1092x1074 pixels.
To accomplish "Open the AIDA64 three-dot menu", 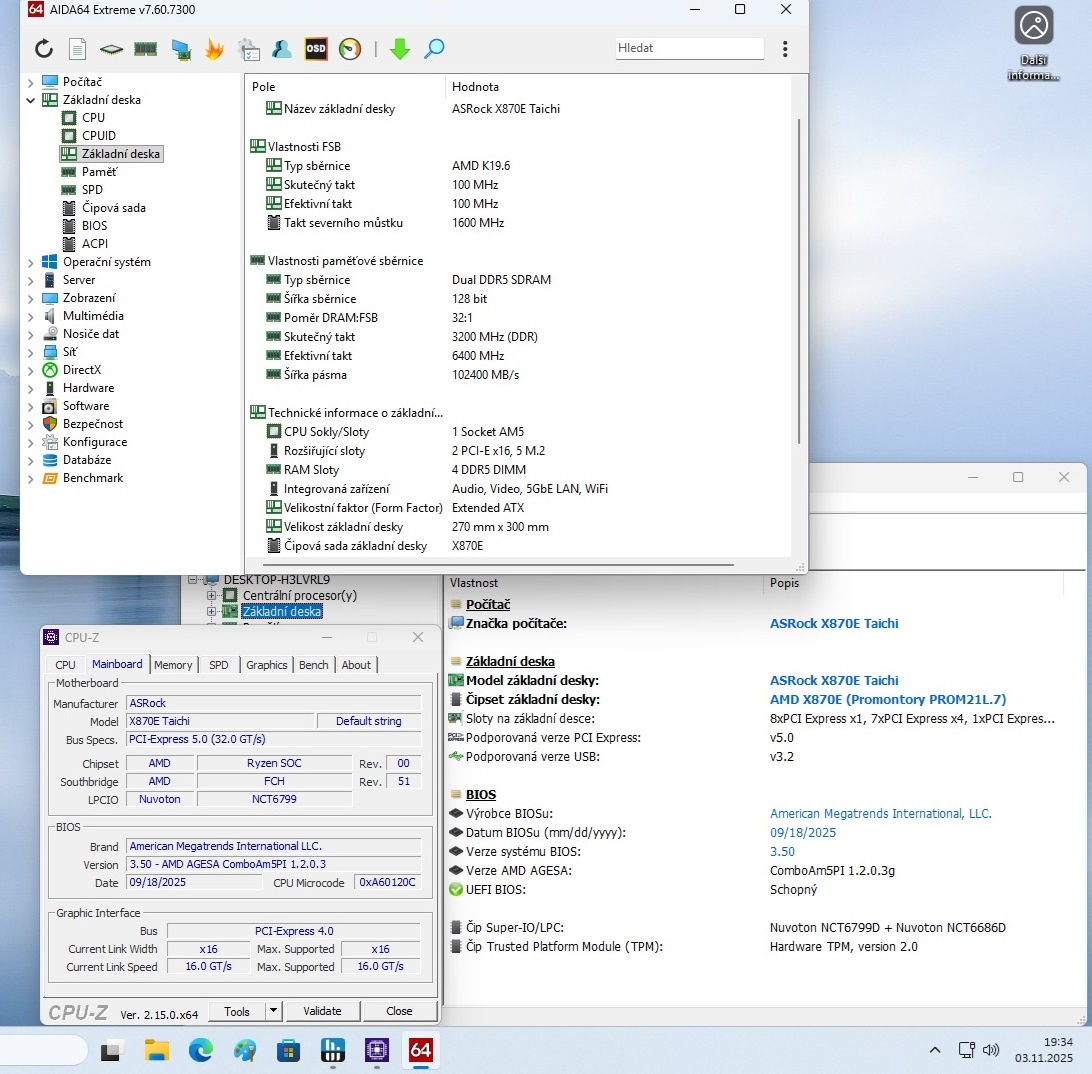I will [785, 49].
